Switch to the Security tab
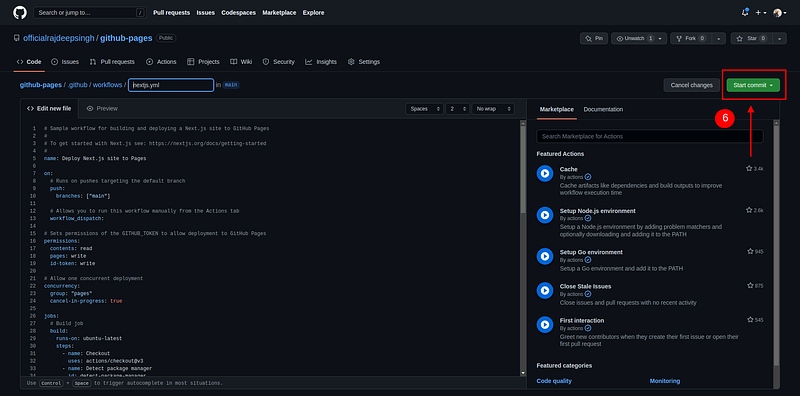Image resolution: width=800 pixels, height=396 pixels. (279, 62)
